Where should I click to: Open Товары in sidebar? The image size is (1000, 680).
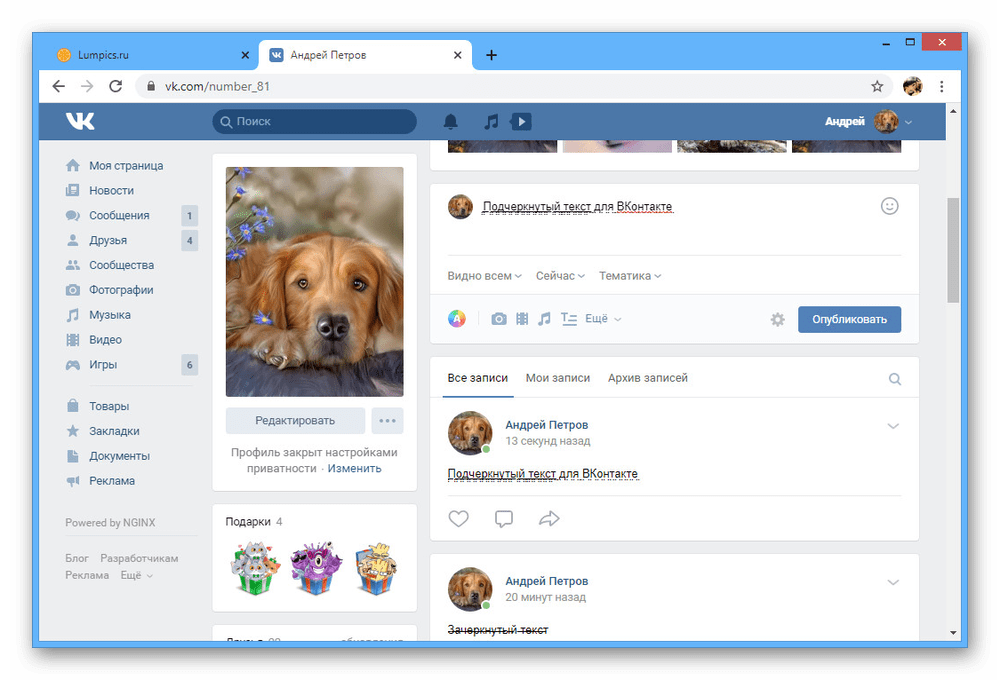109,406
